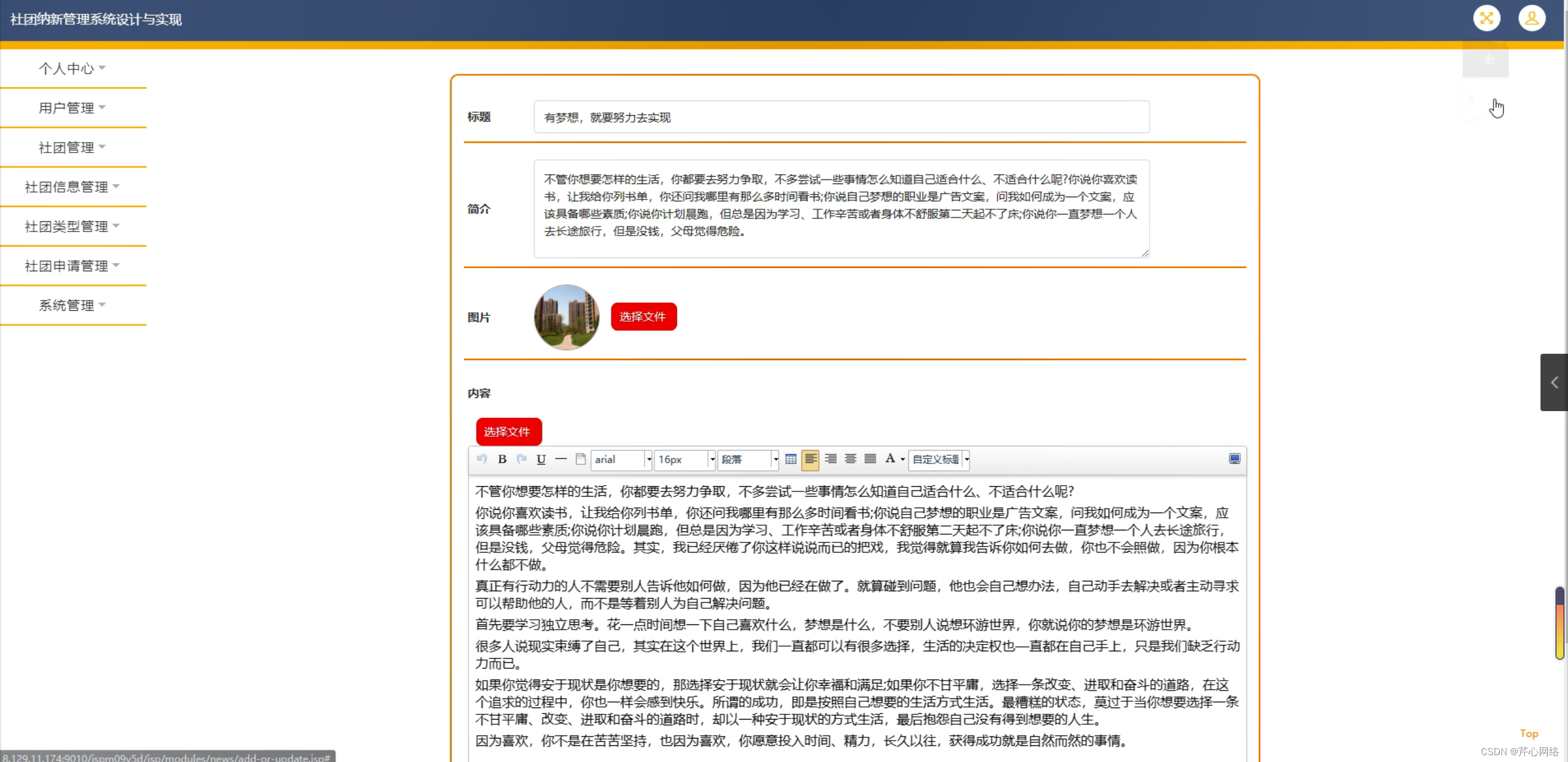Insert a horizontal rule line

tap(560, 459)
